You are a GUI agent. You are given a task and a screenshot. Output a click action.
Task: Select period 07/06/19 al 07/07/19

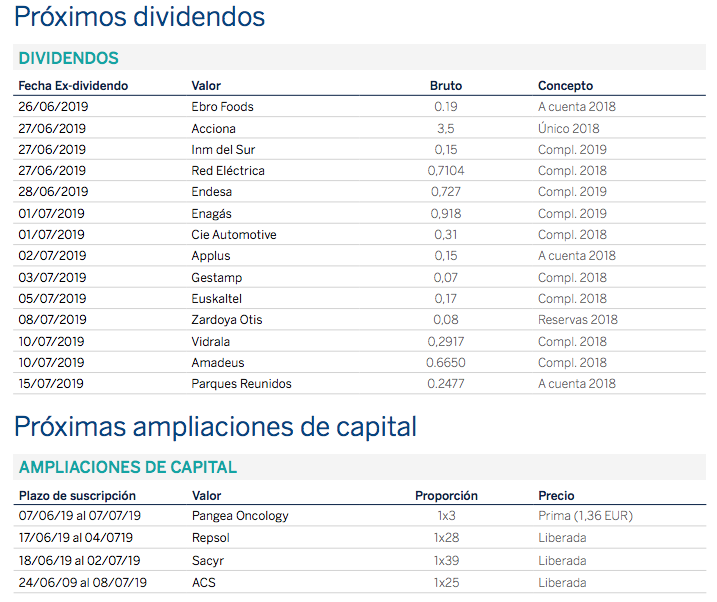80,516
